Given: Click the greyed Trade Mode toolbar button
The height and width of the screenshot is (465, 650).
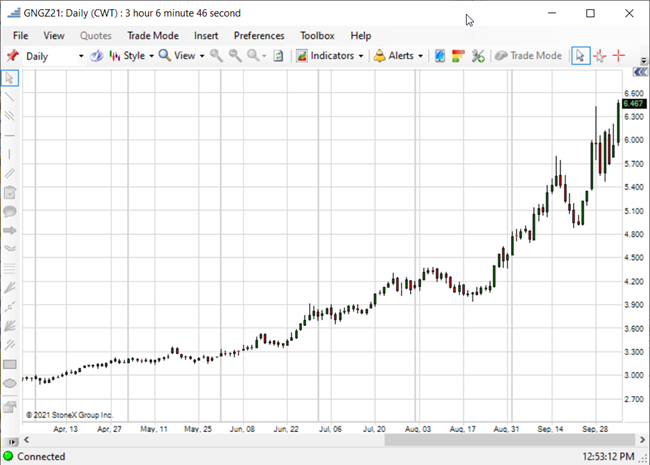Looking at the screenshot, I should (x=528, y=56).
